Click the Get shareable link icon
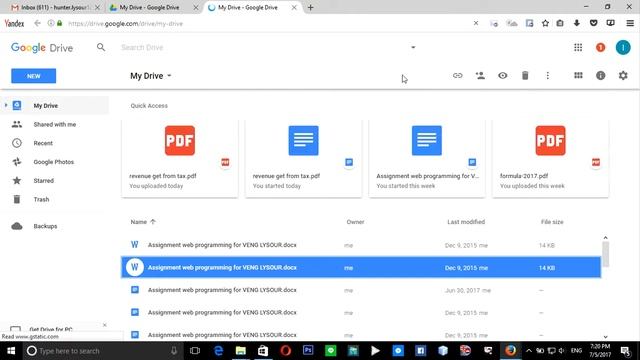Viewport: 640px width, 360px height. click(458, 76)
